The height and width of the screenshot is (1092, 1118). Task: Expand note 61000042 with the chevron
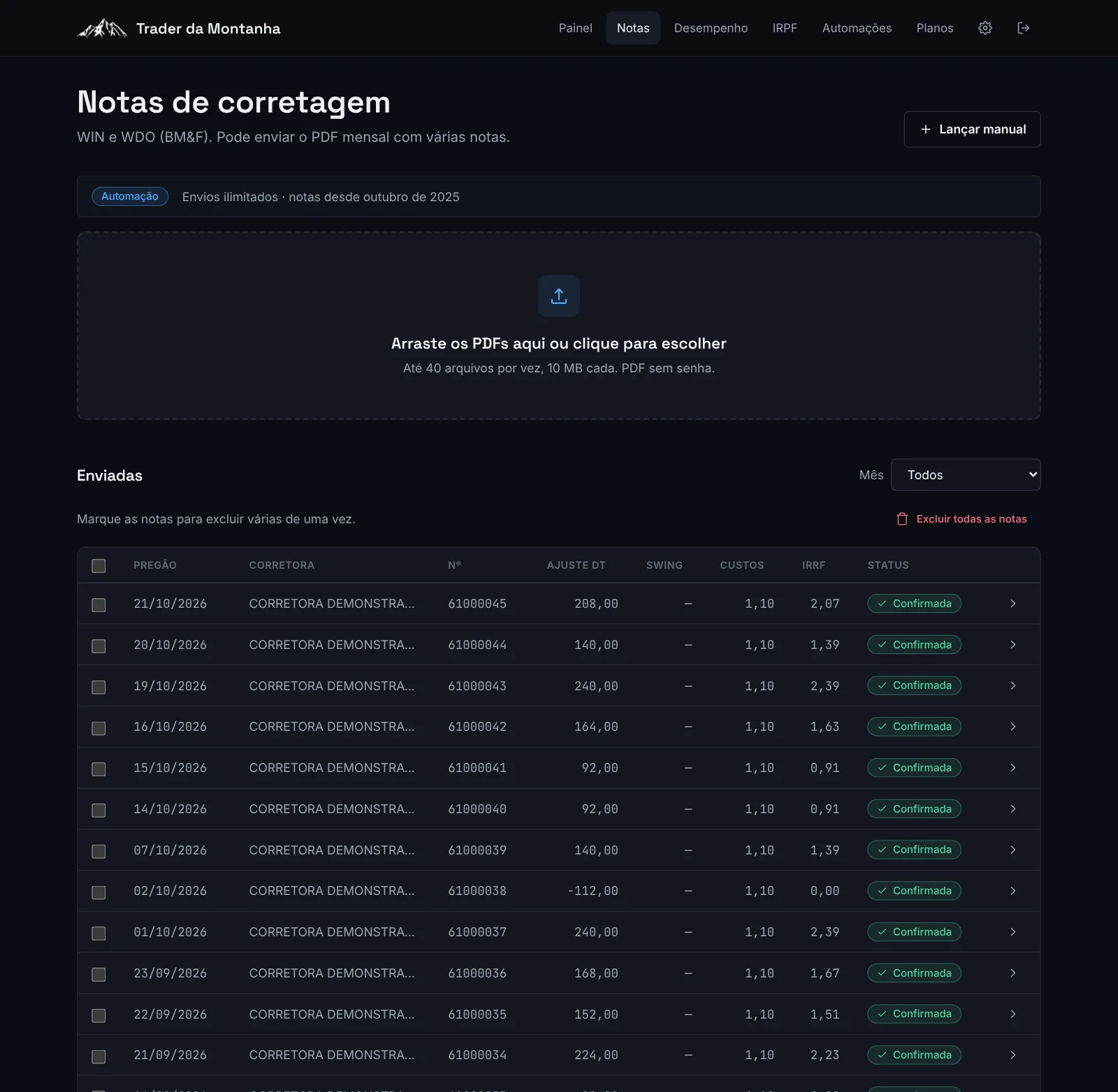click(x=1012, y=727)
